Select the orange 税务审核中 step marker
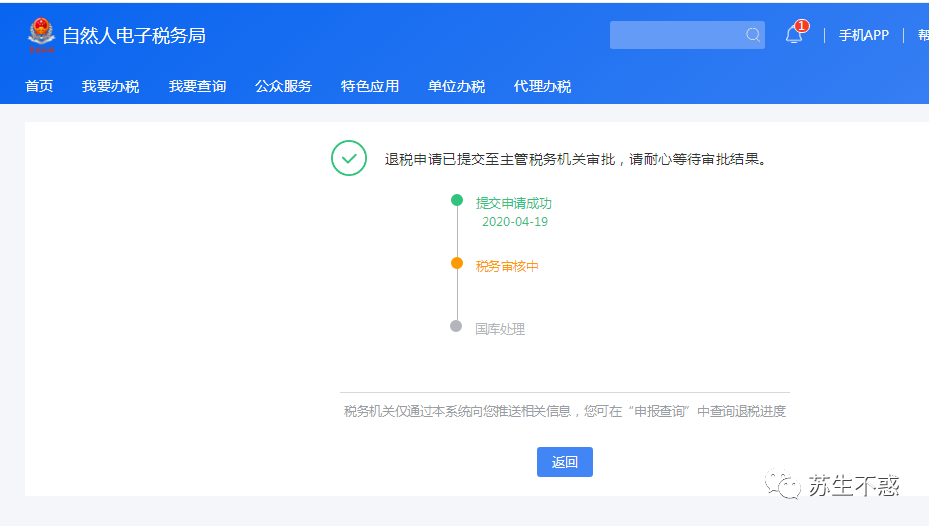 pyautogui.click(x=457, y=263)
